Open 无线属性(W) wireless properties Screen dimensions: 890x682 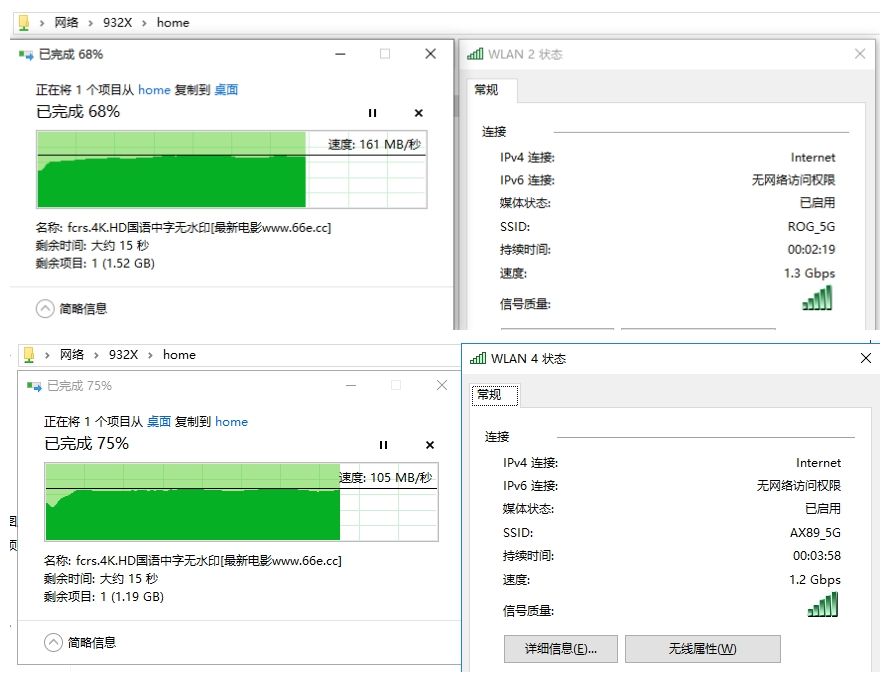[x=703, y=649]
